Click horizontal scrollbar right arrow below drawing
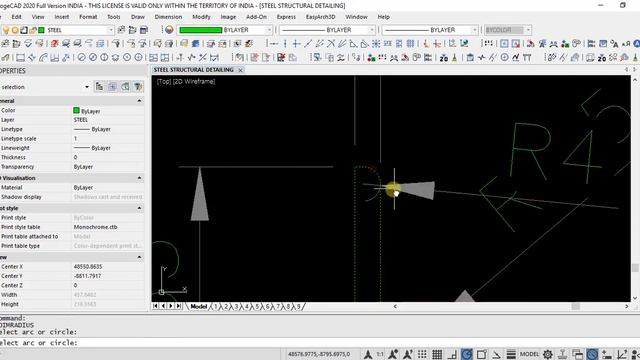This screenshot has width=640, height=360. click(x=627, y=306)
